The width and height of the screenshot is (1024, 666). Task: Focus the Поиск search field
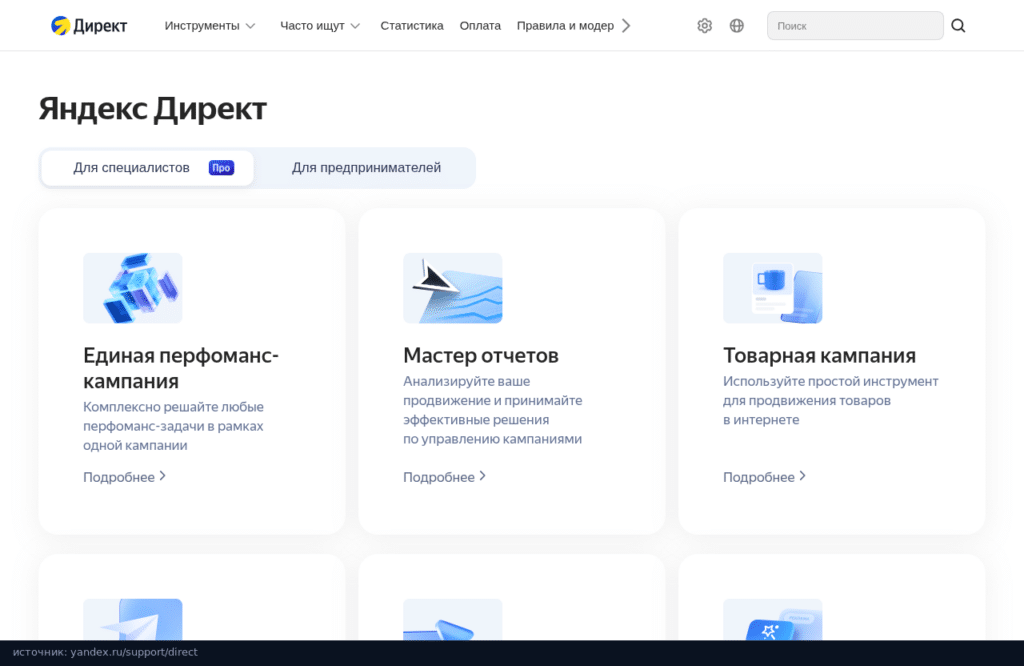click(x=855, y=25)
